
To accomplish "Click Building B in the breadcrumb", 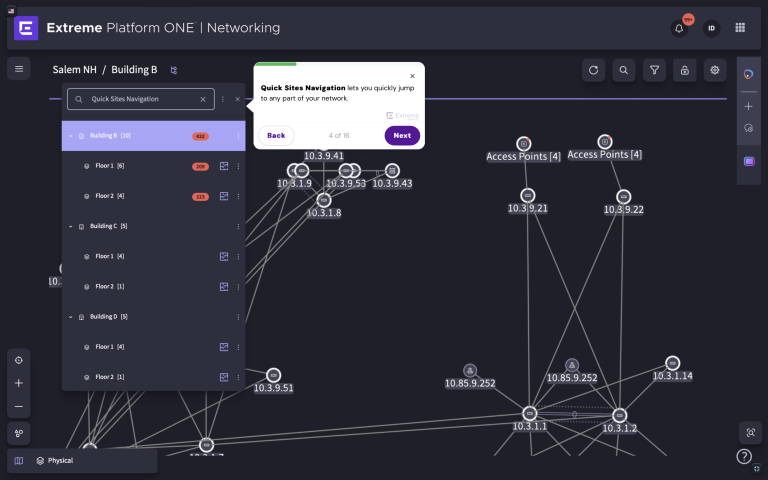I will [134, 70].
